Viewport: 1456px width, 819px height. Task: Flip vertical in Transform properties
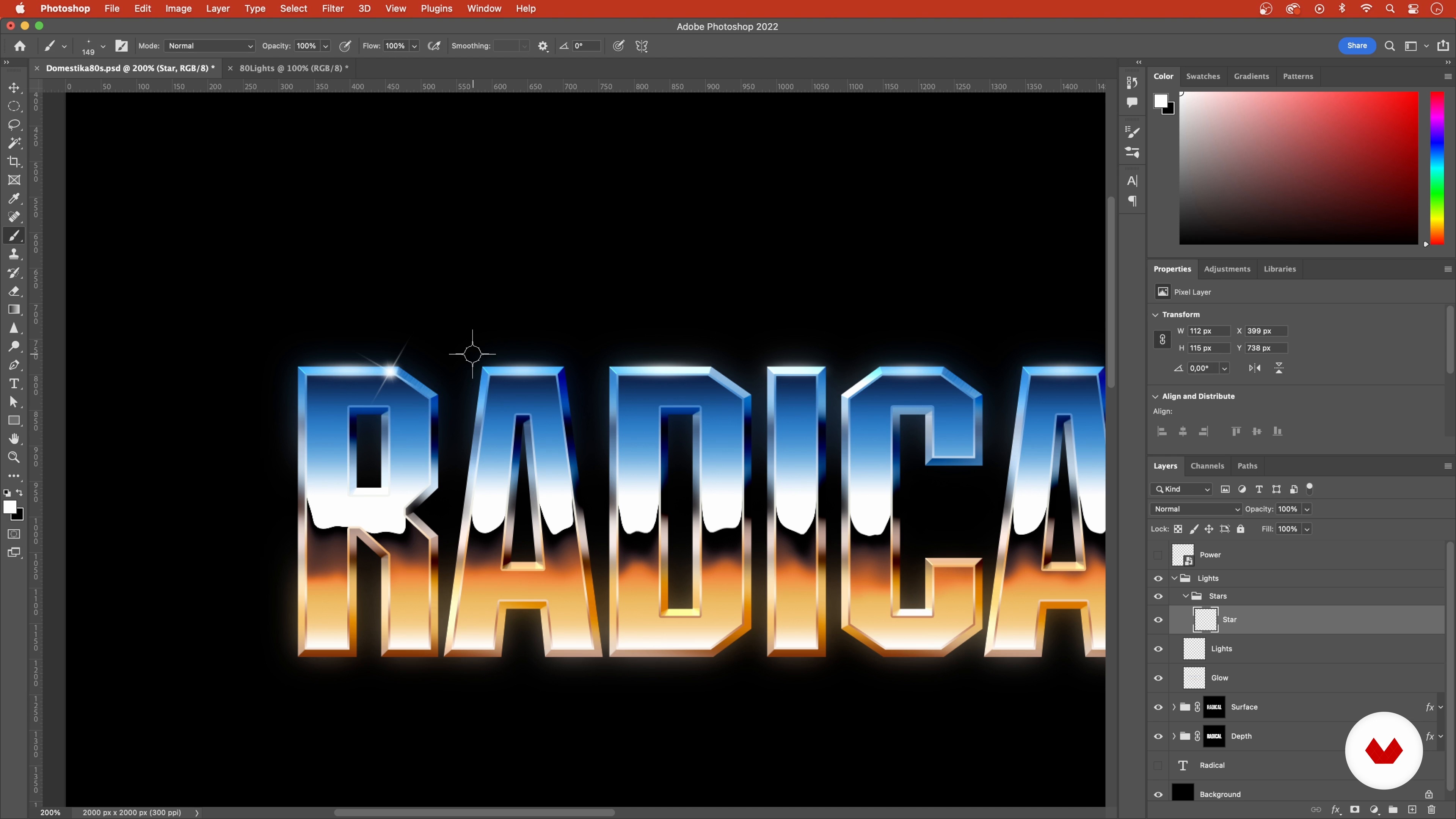point(1279,369)
